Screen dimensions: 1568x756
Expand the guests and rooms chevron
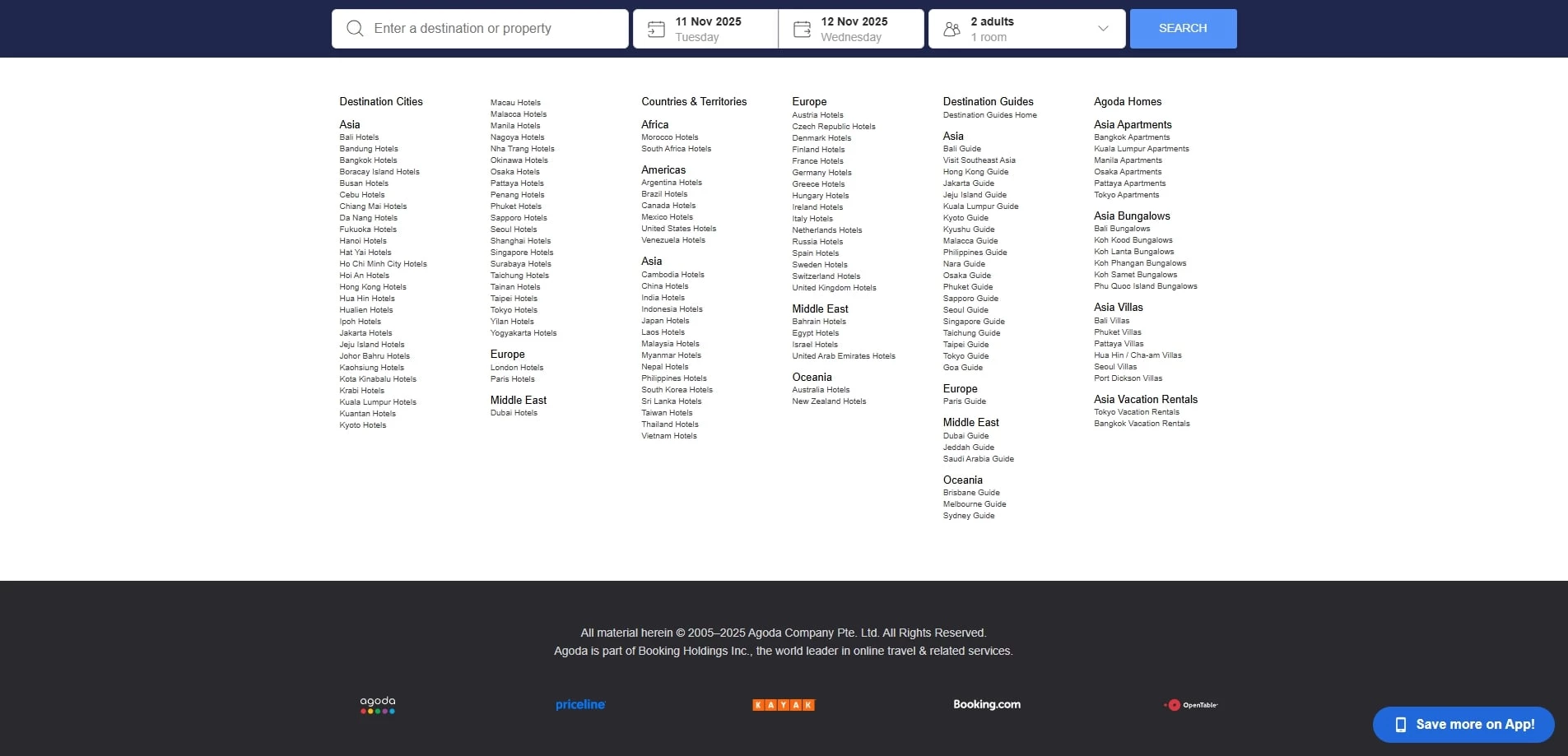[x=1103, y=29]
